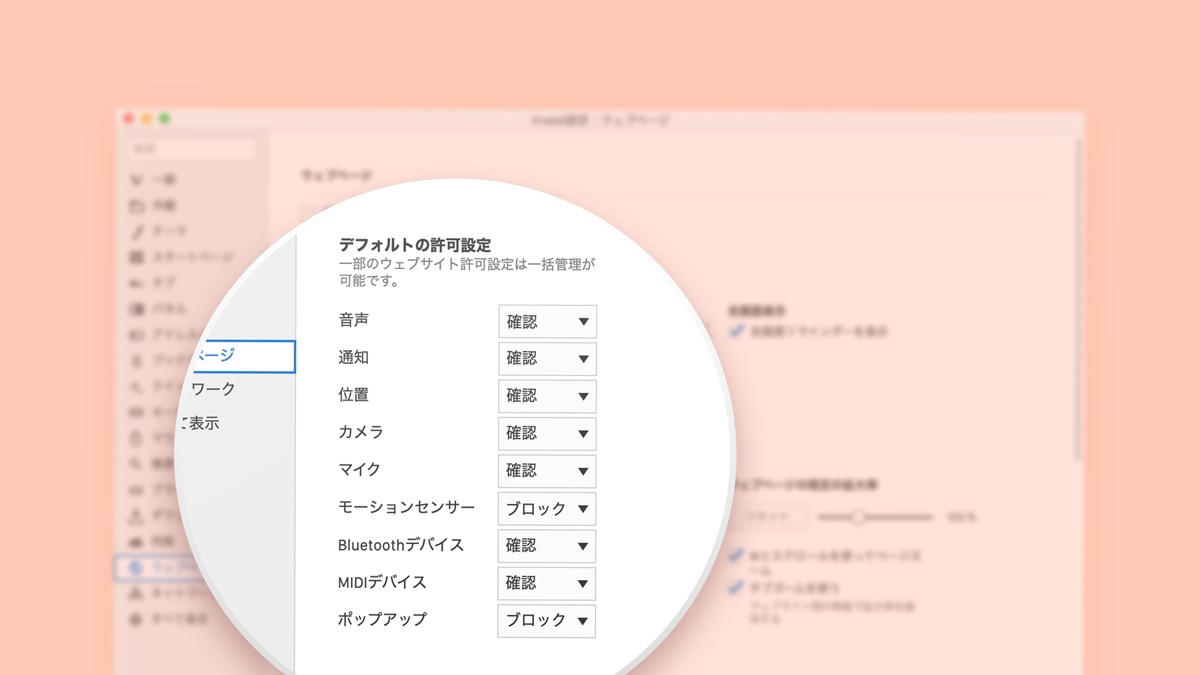Toggle the scroll-to-zoom checkbox under the slider
The image size is (1200, 675).
(x=737, y=555)
